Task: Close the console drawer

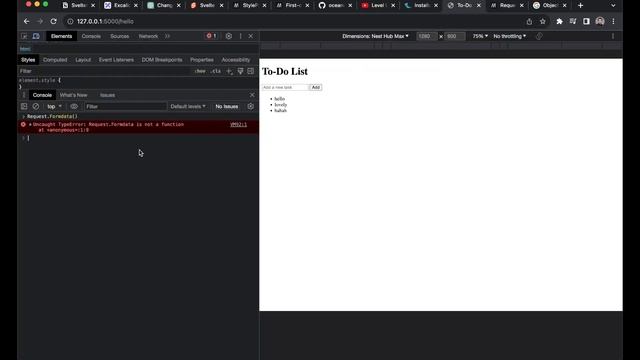Action: (252, 95)
